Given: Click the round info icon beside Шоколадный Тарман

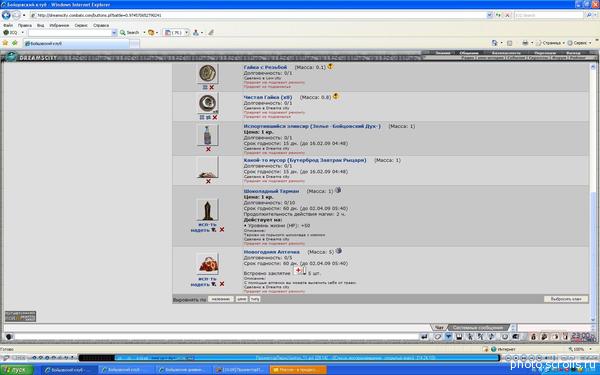Looking at the screenshot, I should (338, 190).
